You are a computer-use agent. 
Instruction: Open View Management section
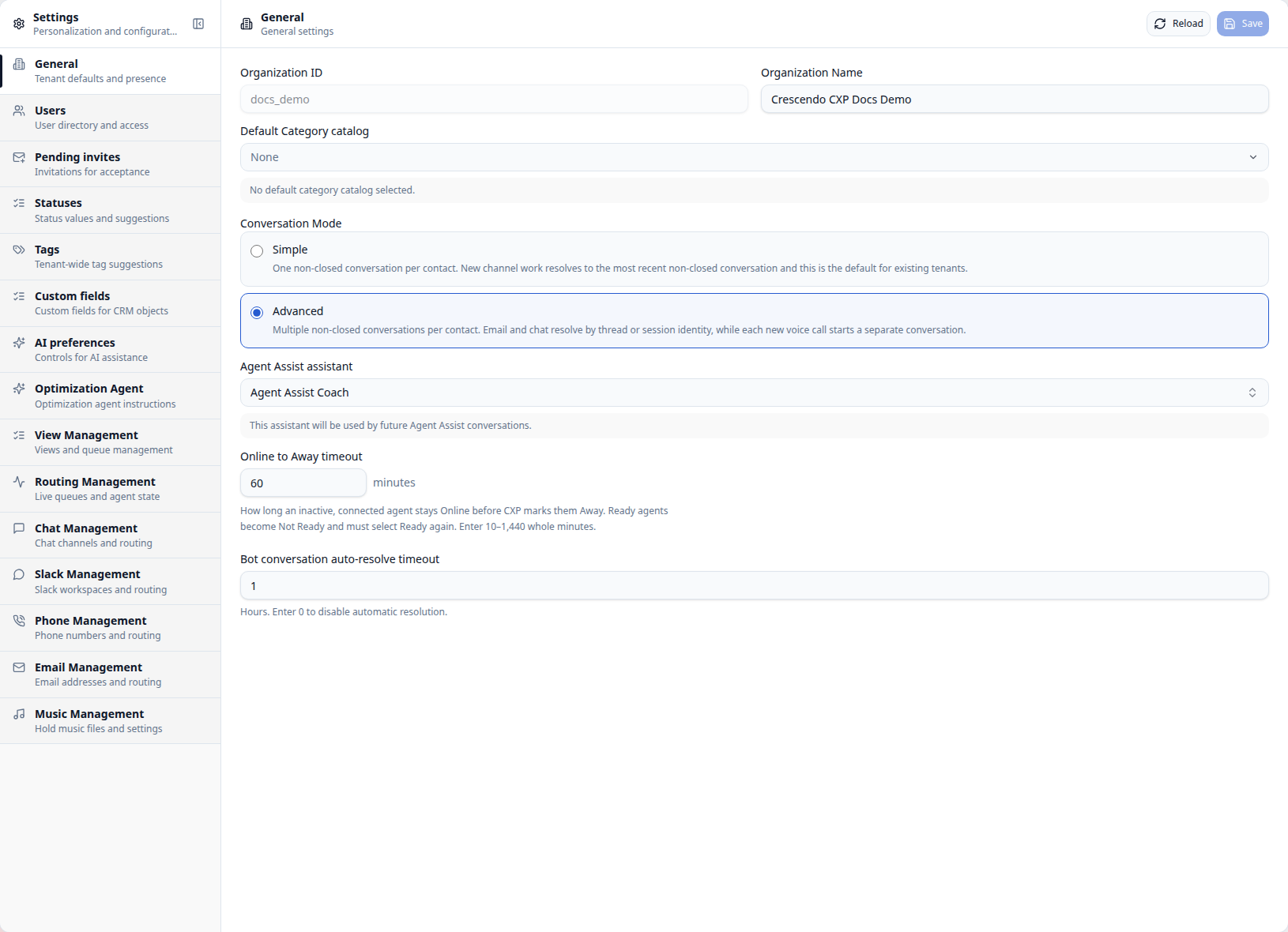(x=110, y=442)
